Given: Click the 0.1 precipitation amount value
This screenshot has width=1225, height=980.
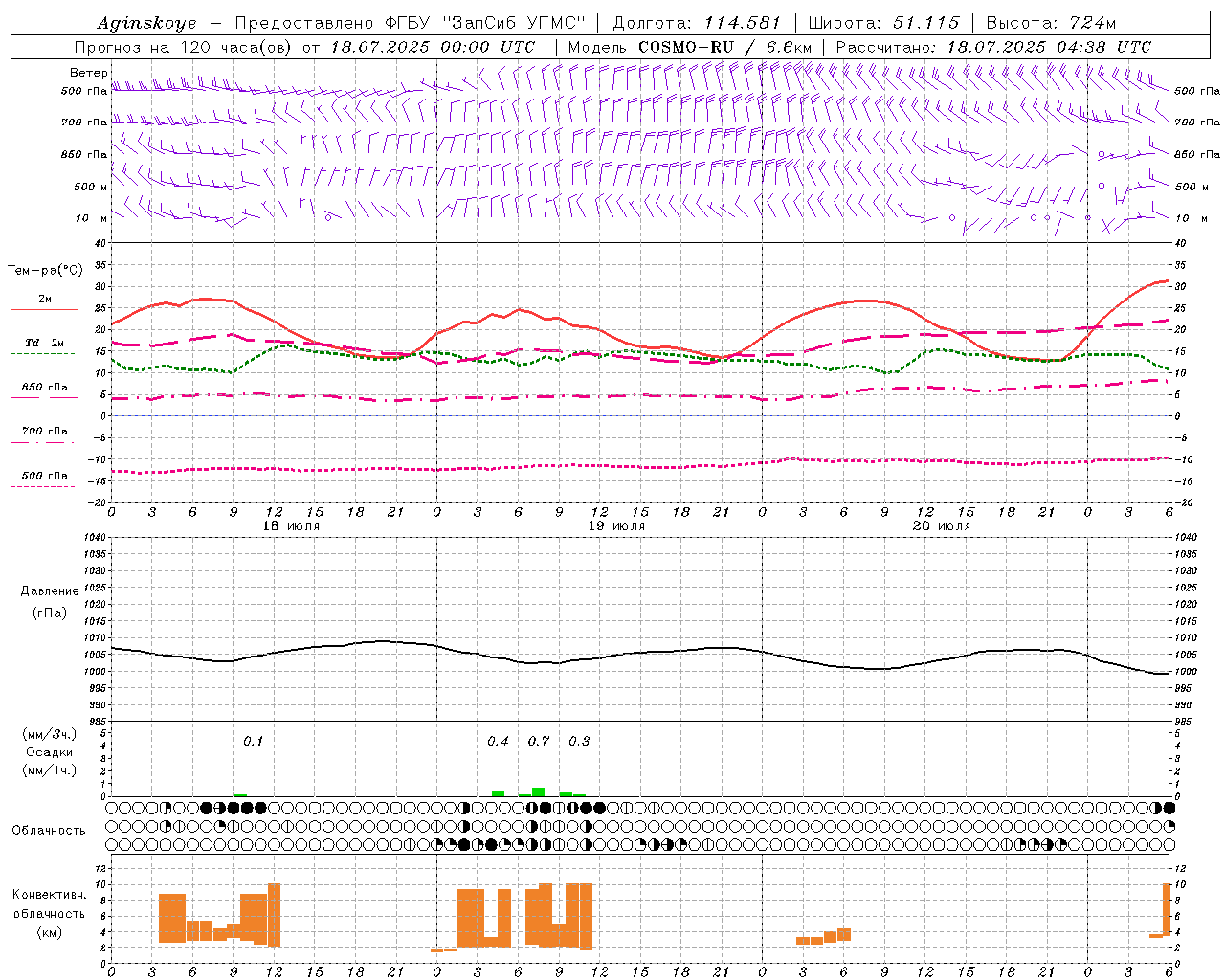Looking at the screenshot, I should (x=253, y=742).
